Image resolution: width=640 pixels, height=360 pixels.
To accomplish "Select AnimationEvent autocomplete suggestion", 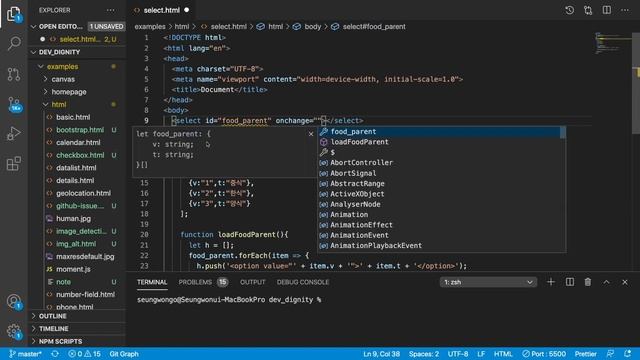I will click(439, 235).
